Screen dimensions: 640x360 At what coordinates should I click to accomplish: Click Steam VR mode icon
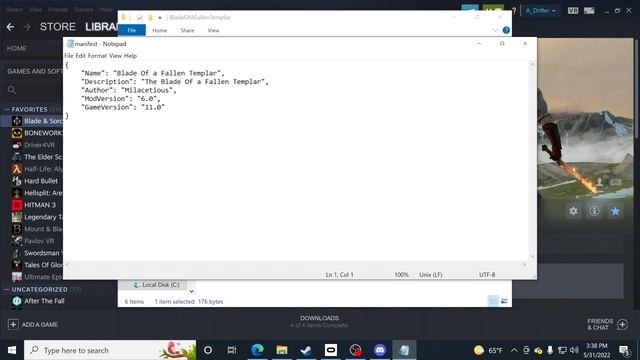click(x=573, y=11)
